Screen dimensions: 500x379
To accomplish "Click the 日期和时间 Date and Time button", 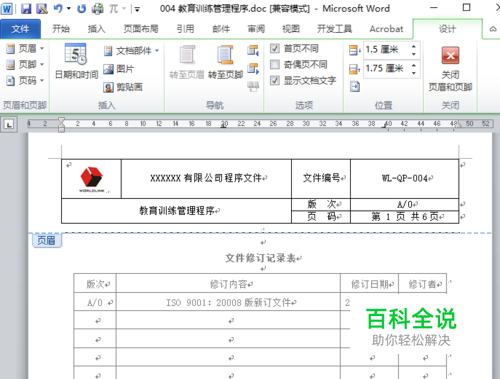I will (76, 61).
